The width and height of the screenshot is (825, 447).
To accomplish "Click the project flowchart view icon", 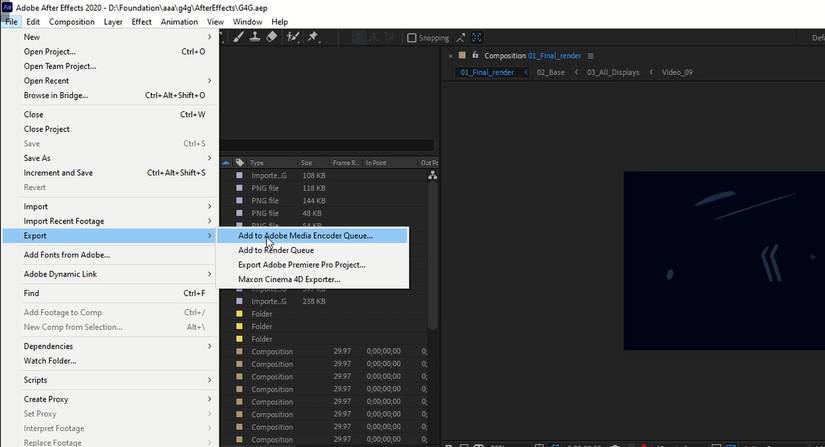I will point(432,176).
